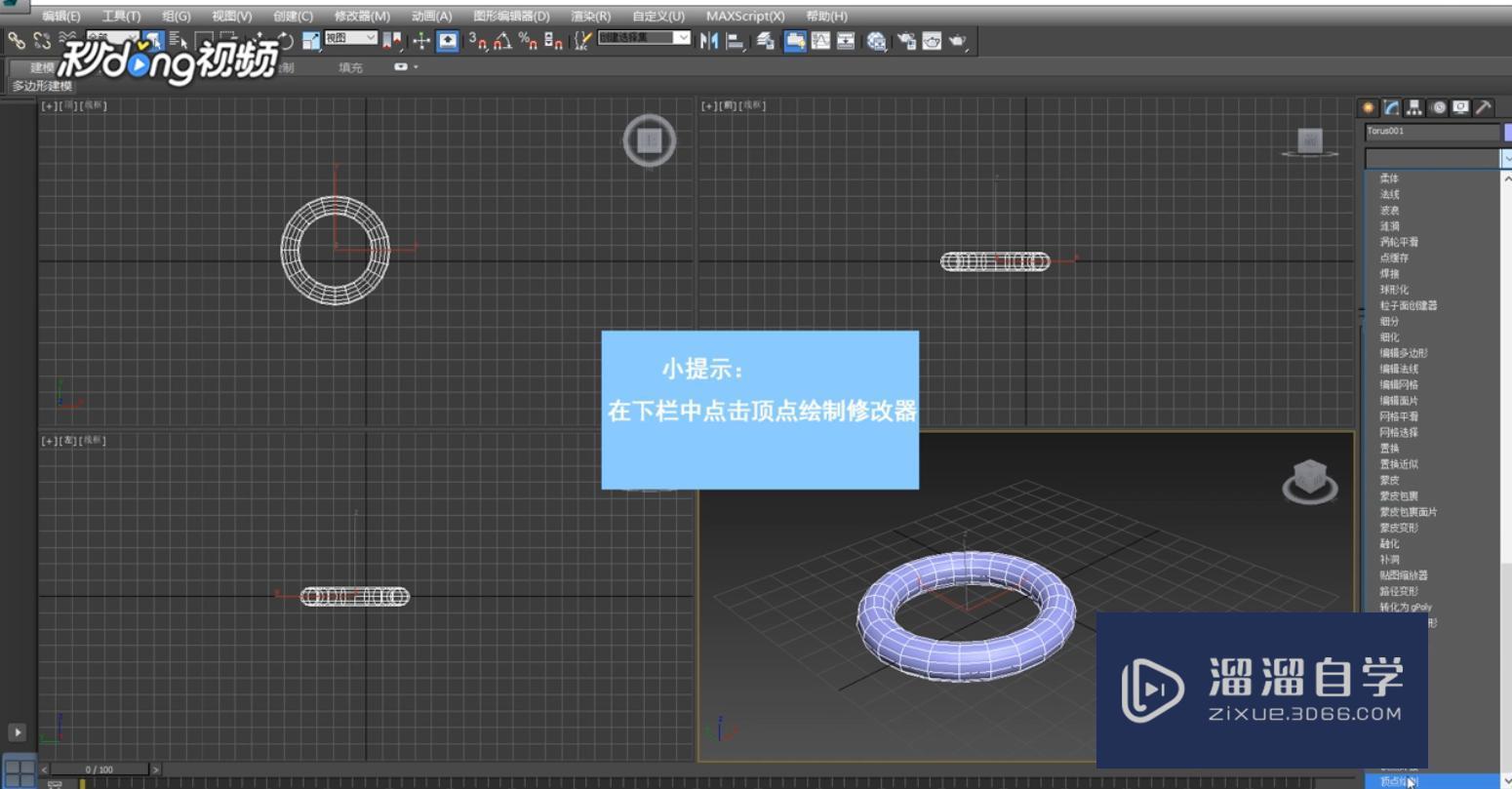Image resolution: width=1512 pixels, height=789 pixels.
Task: Open the Rendered Frame Window icon
Action: click(x=932, y=41)
